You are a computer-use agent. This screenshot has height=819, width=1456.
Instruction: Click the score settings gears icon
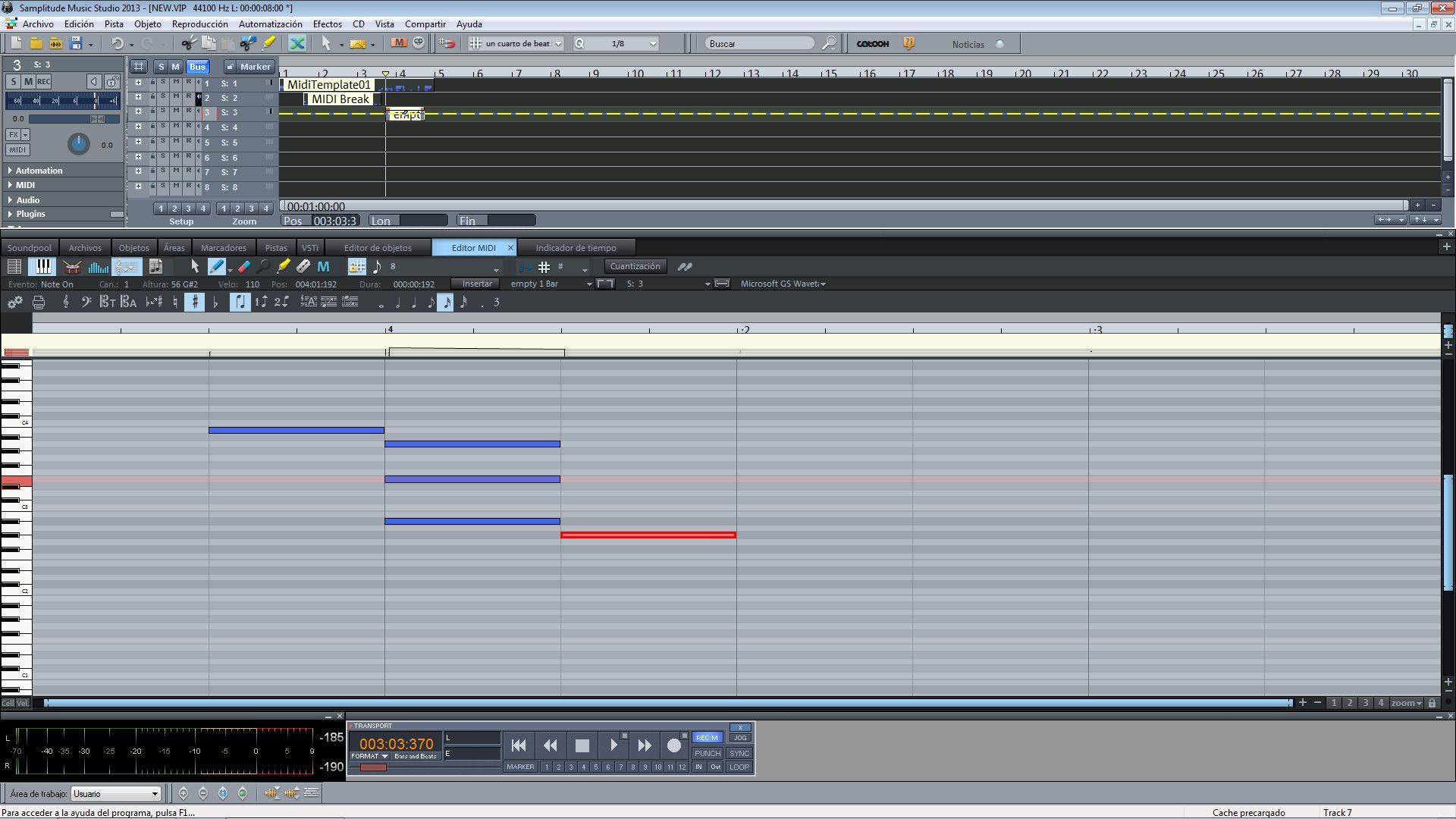tap(14, 303)
